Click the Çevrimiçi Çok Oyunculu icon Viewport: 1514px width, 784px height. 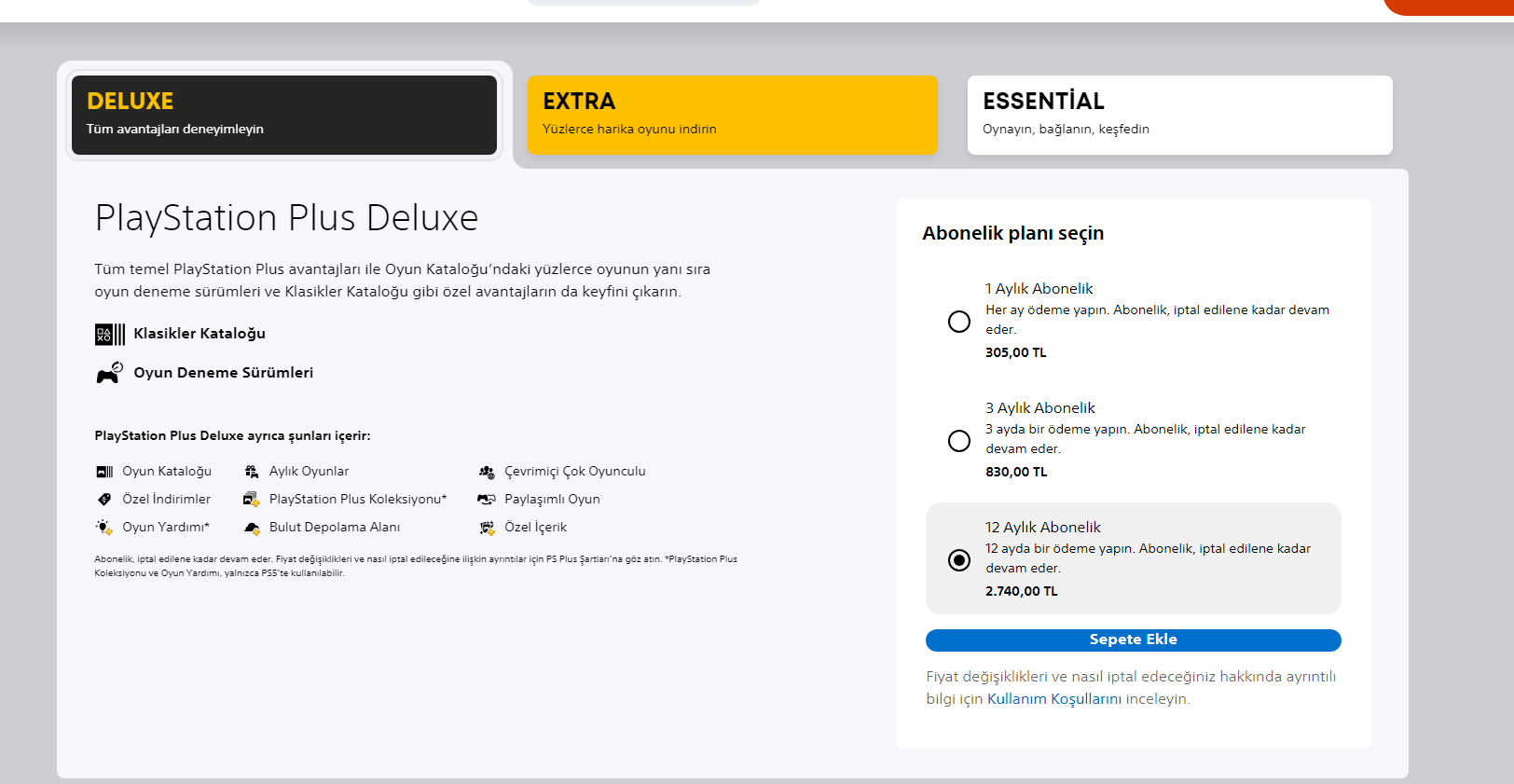pyautogui.click(x=487, y=472)
